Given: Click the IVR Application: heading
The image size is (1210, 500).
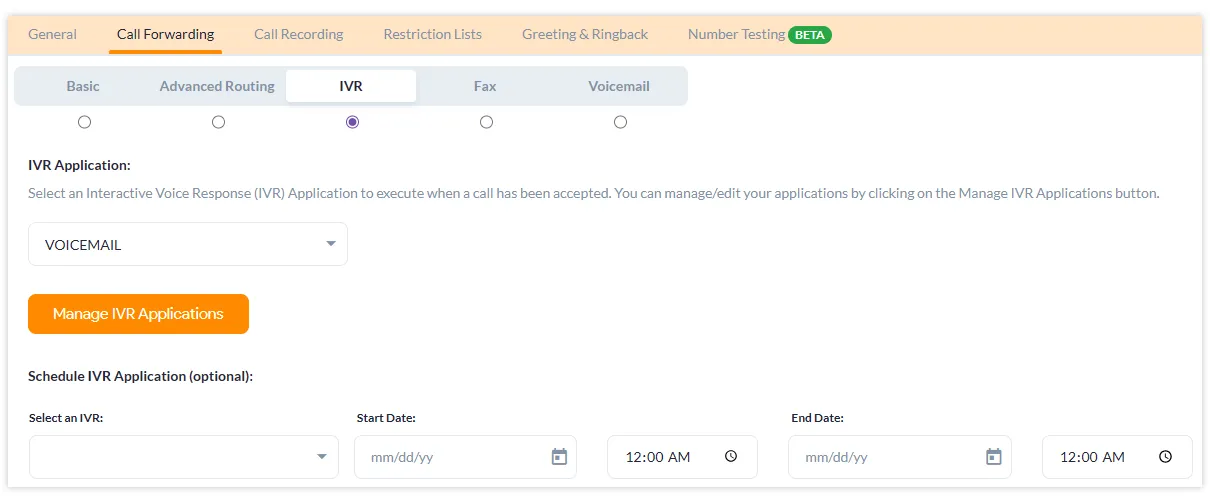Looking at the screenshot, I should coord(79,165).
